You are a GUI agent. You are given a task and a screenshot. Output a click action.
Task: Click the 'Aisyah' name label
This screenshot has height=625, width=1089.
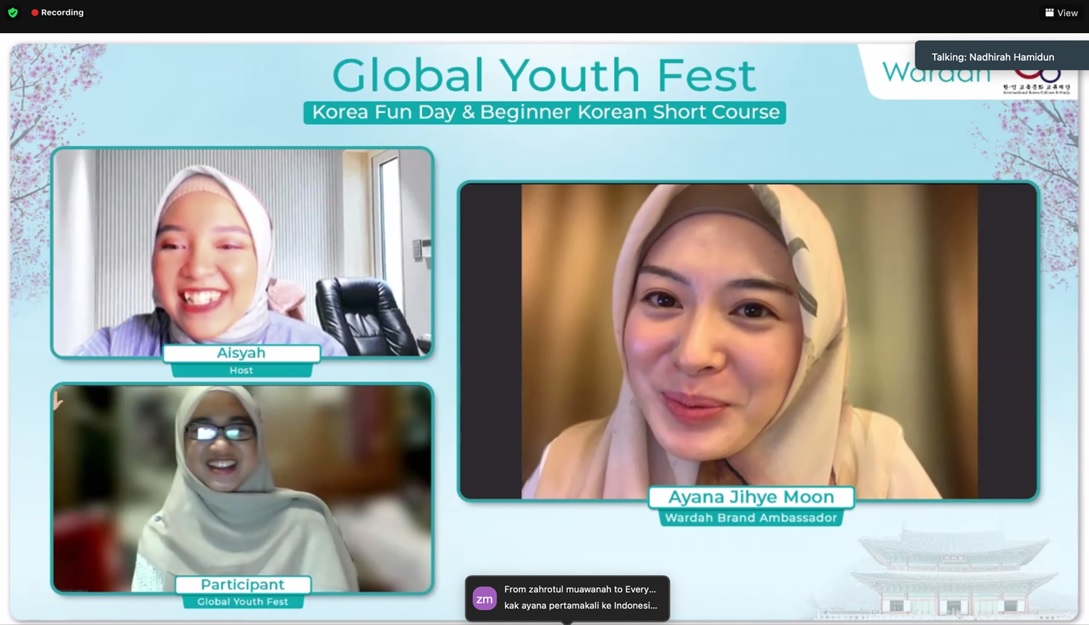point(241,354)
